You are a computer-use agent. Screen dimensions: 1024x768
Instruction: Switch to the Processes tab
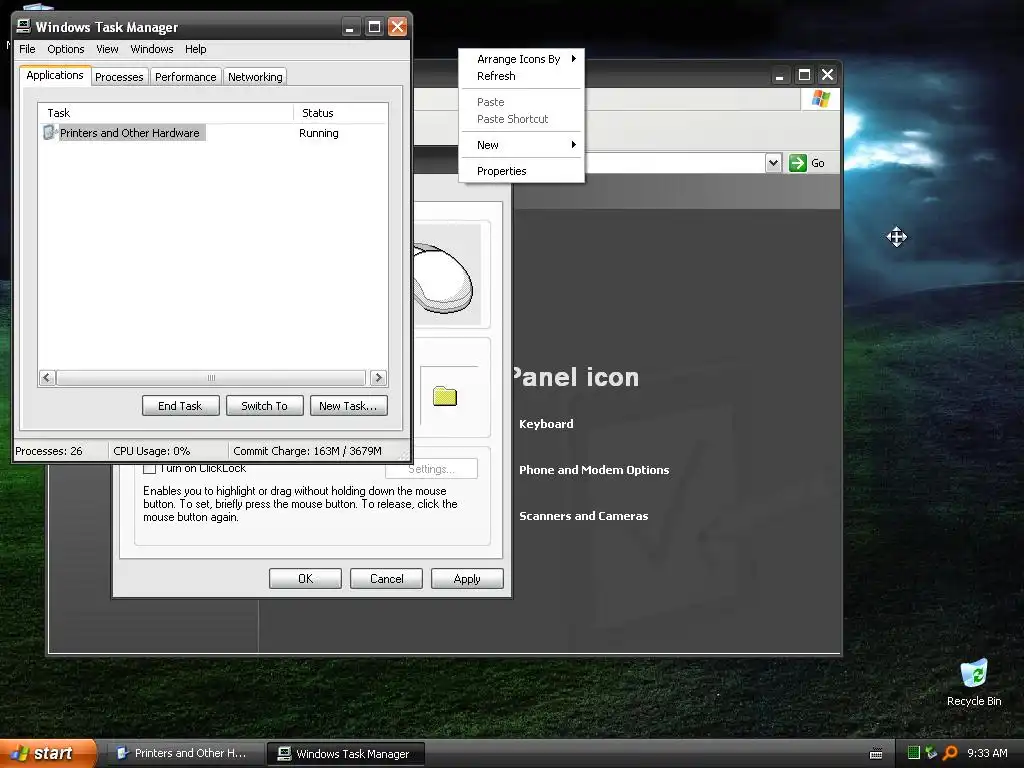pyautogui.click(x=119, y=77)
